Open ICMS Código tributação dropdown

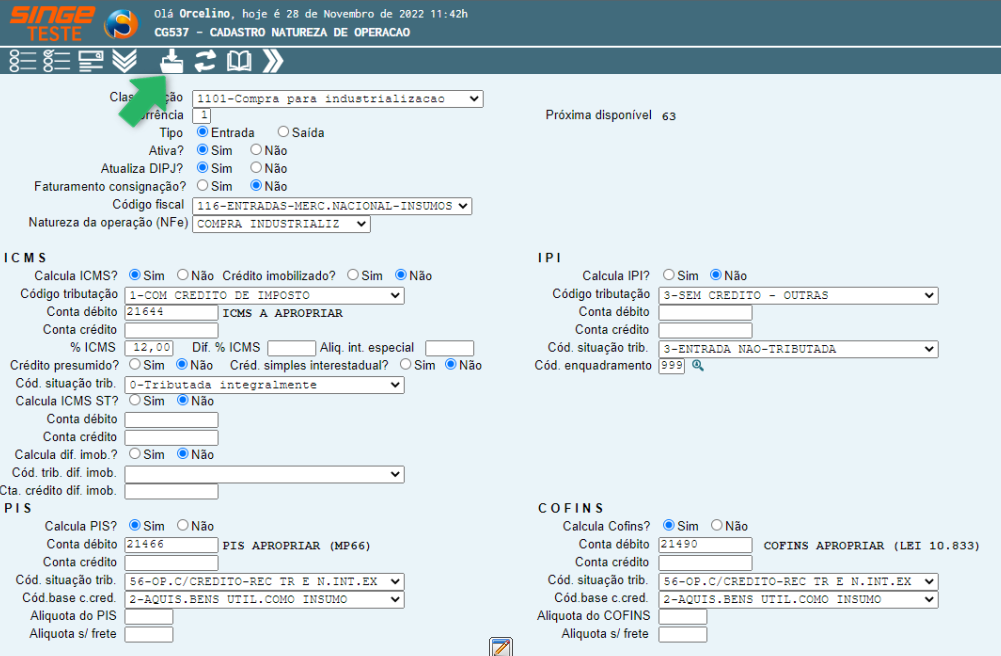coord(264,295)
